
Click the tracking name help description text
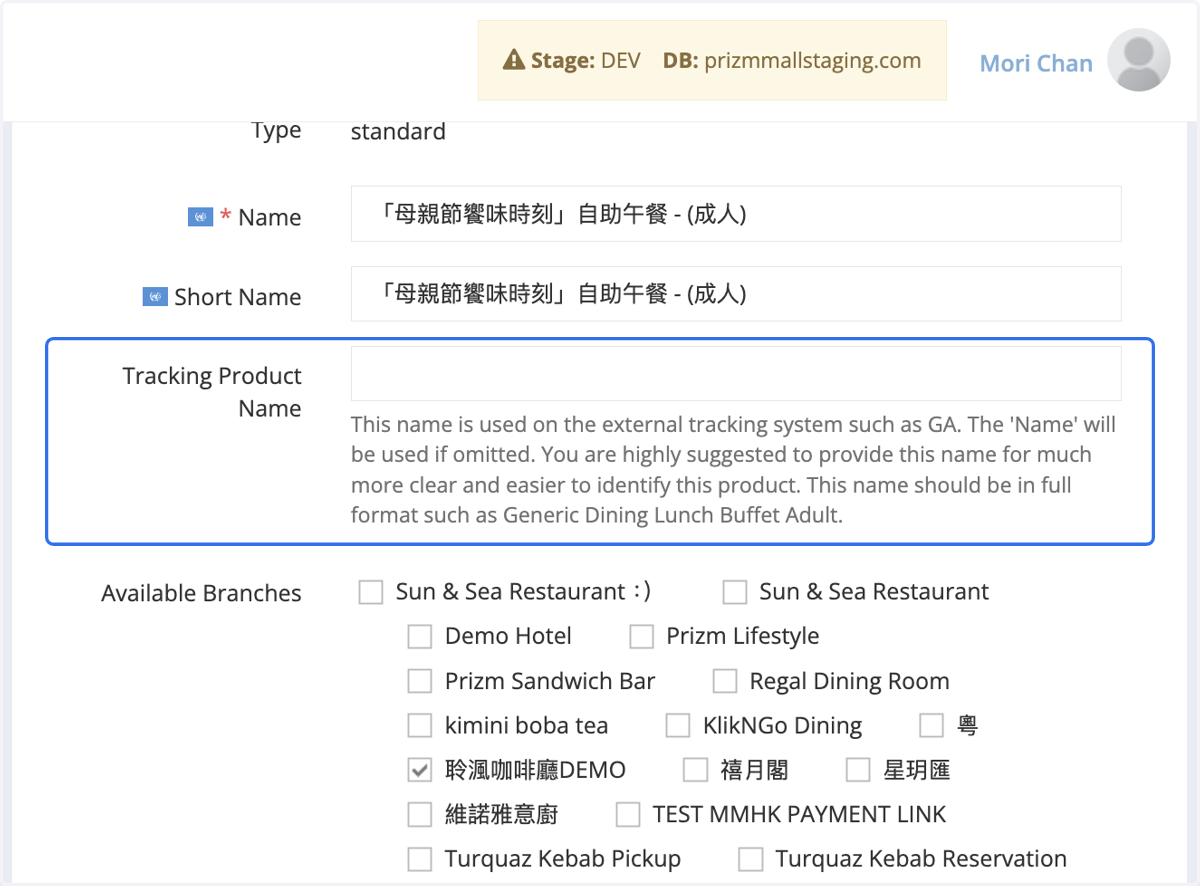(734, 470)
